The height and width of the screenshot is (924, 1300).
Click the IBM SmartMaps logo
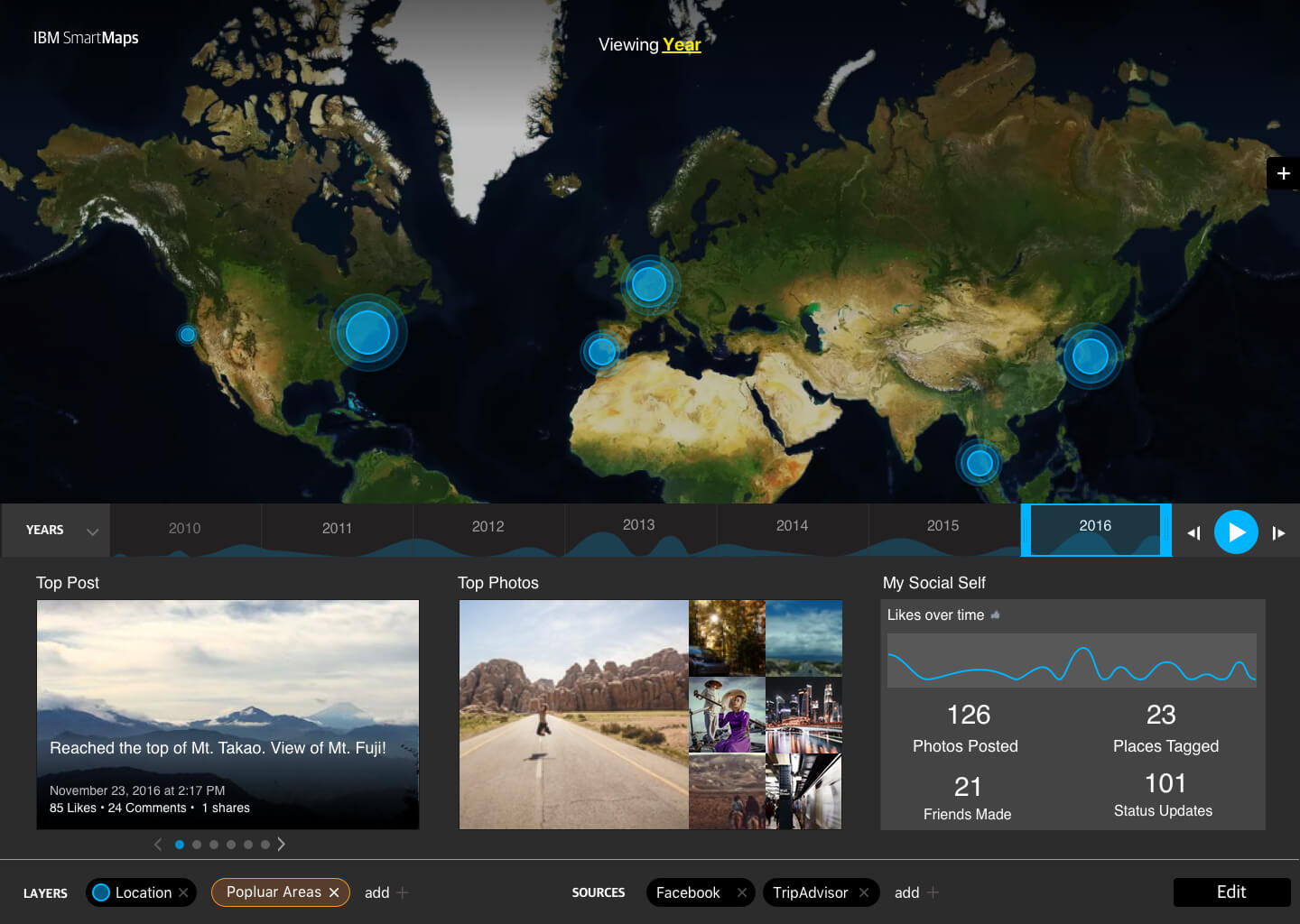coord(86,37)
